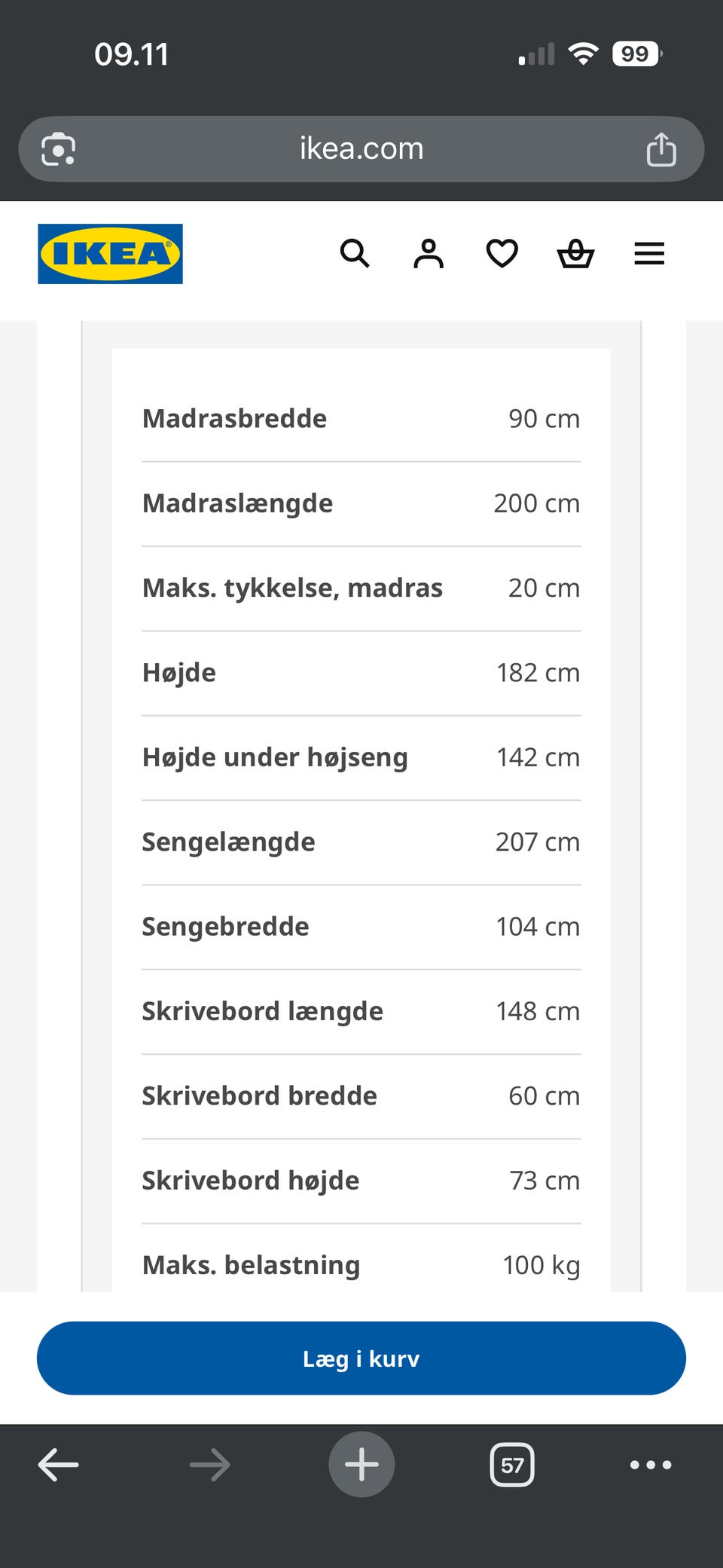Tap the battery indicator in status bar
The height and width of the screenshot is (1568, 723).
pyautogui.click(x=637, y=54)
